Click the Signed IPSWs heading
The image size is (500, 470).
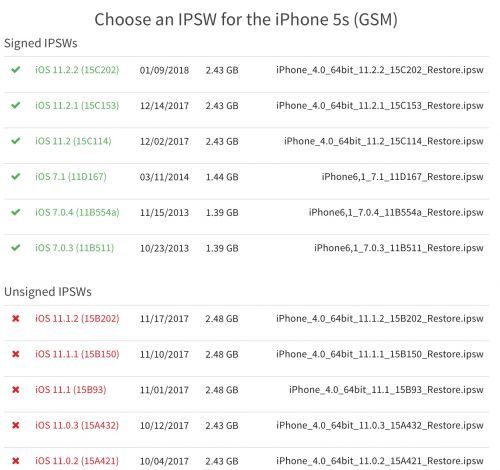pos(41,43)
